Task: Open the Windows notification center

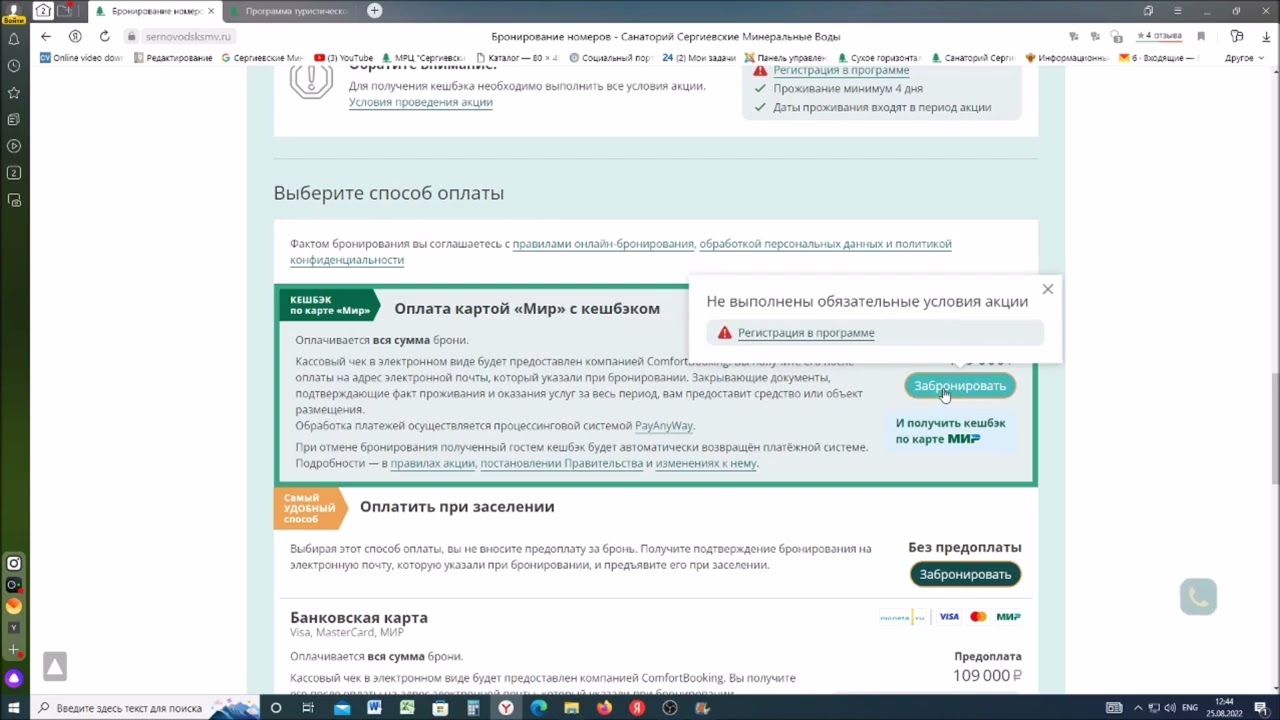Action: (1261, 708)
